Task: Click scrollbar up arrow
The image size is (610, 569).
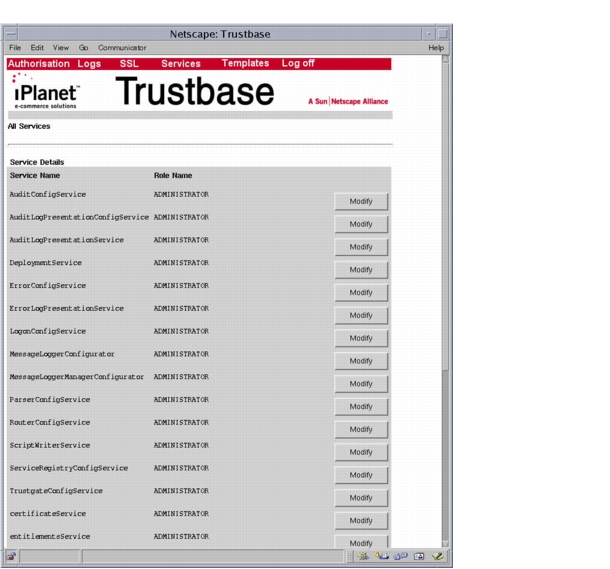Action: (x=445, y=59)
